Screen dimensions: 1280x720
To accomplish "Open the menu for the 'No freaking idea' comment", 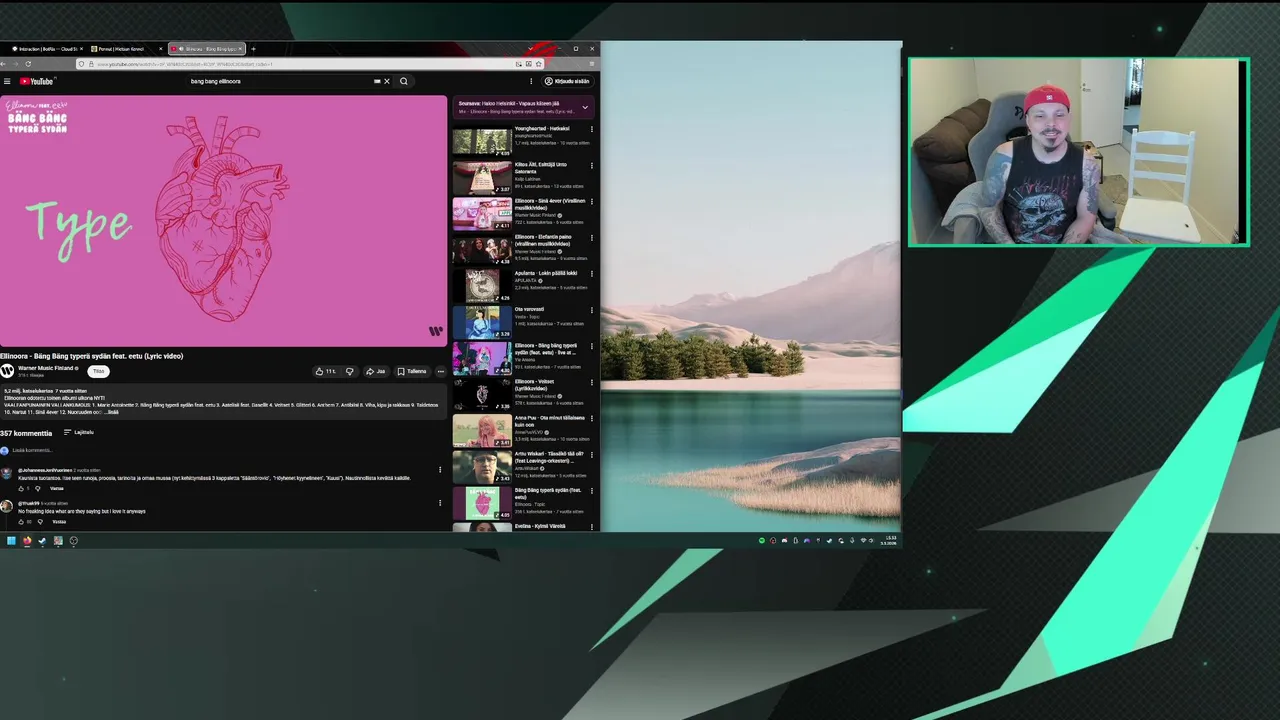I will click(x=440, y=503).
